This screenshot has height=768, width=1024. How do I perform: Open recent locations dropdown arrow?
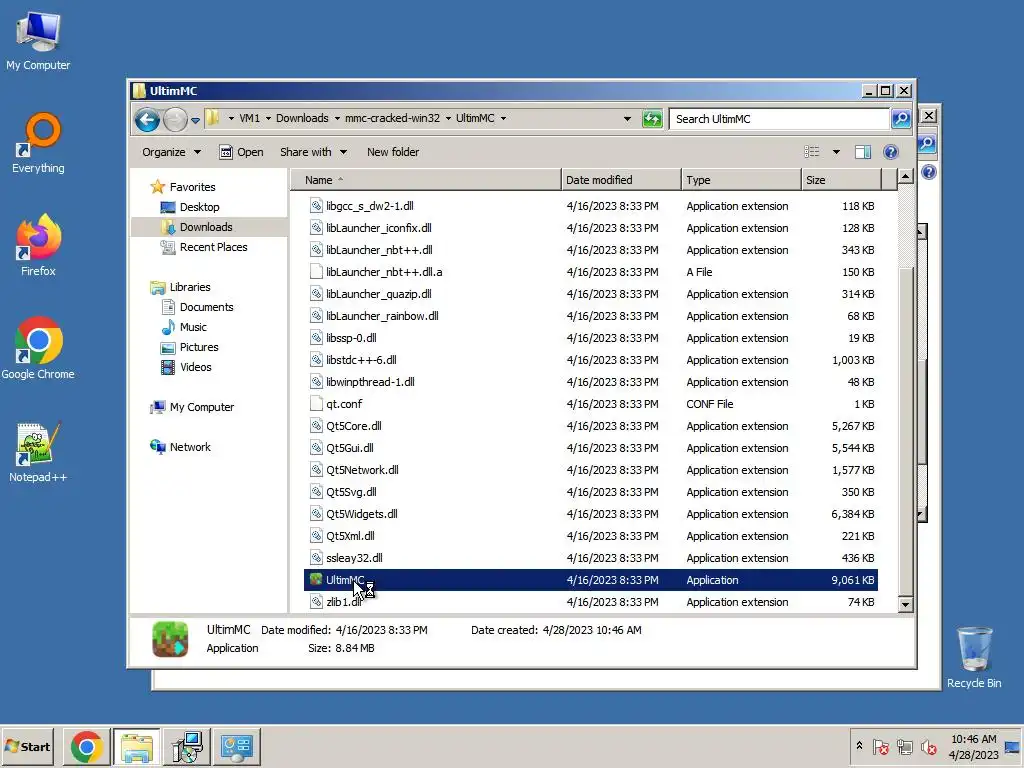(195, 120)
